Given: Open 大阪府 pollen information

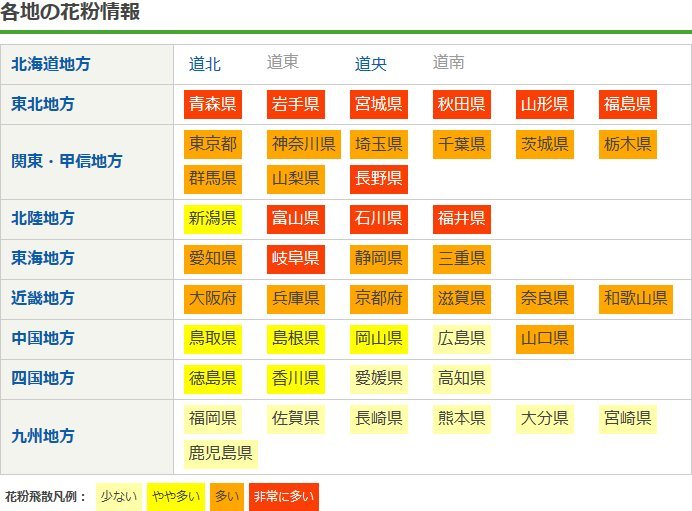Looking at the screenshot, I should click(x=212, y=299).
